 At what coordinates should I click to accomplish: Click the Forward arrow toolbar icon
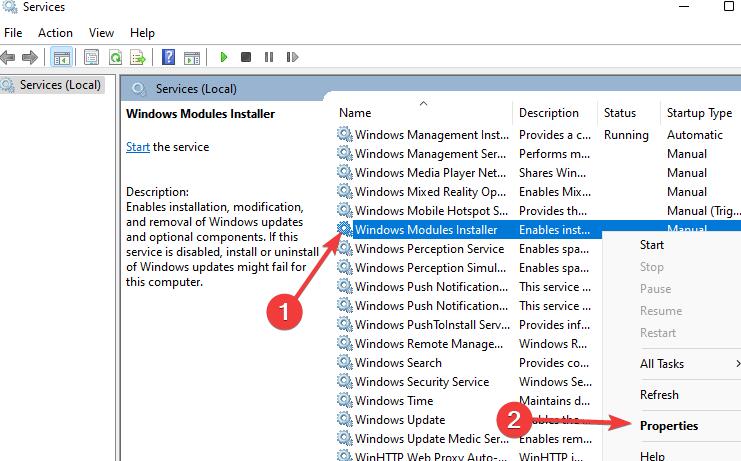tap(30, 58)
